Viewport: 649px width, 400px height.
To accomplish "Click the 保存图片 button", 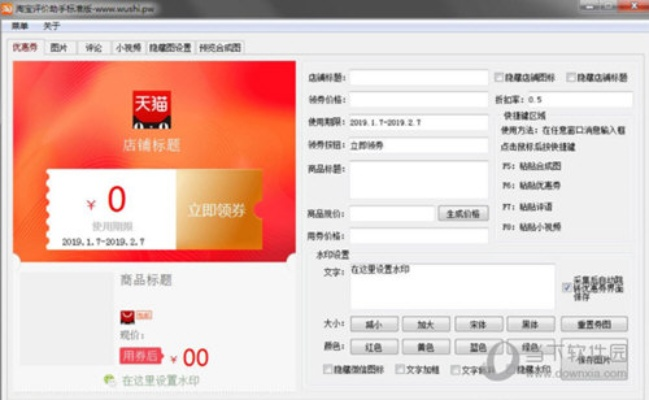I will click(x=594, y=359).
